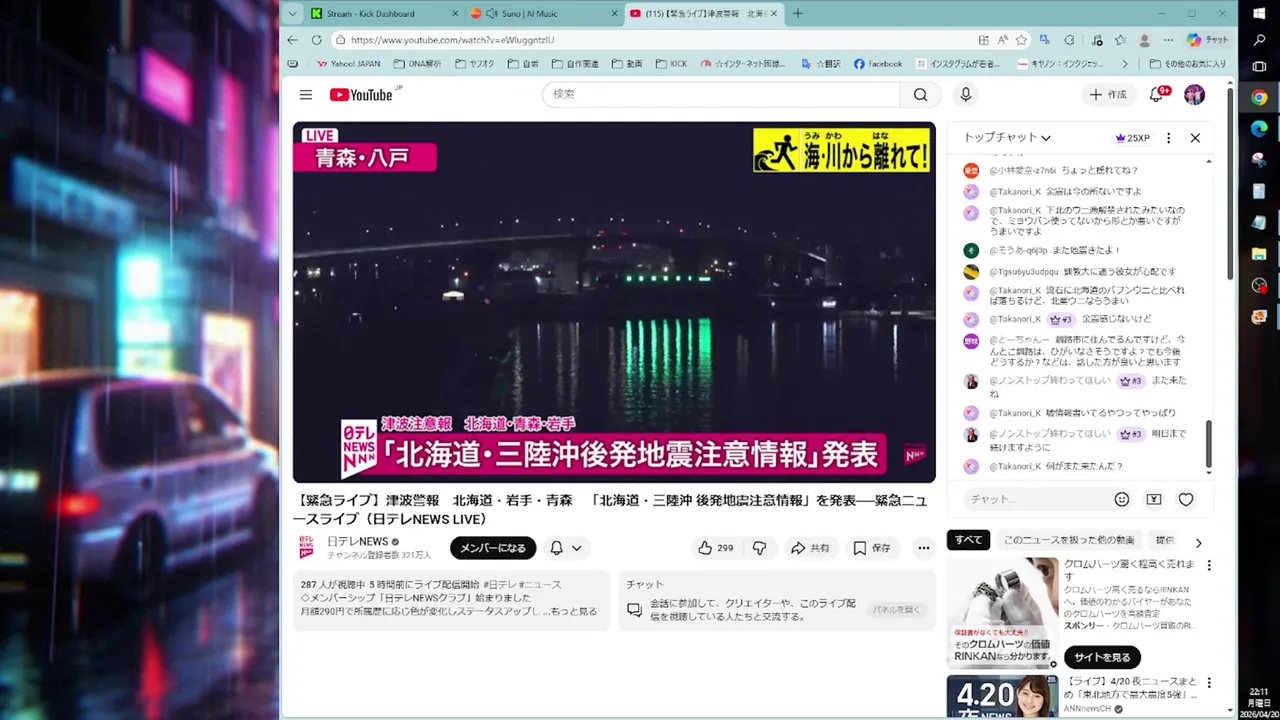
Task: Open the KICK bookmarks folder
Action: coord(671,64)
